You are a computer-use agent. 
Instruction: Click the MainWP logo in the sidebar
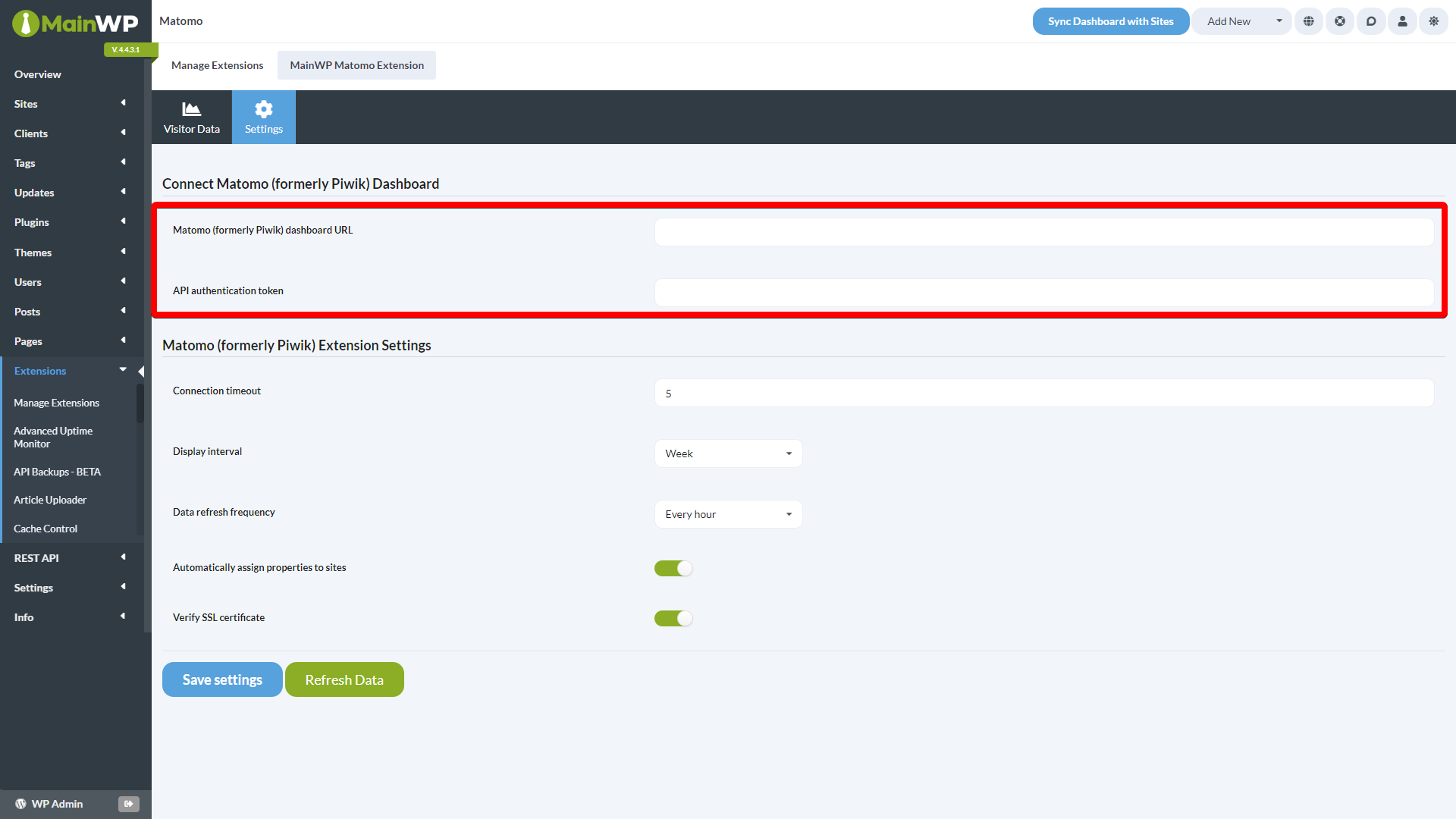click(x=76, y=23)
